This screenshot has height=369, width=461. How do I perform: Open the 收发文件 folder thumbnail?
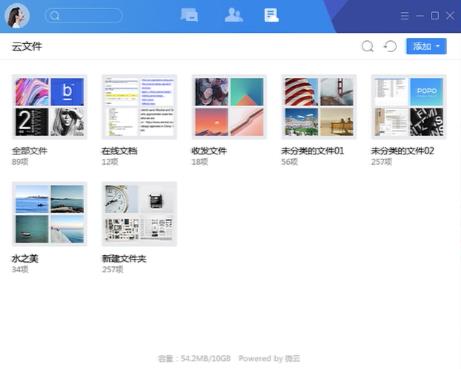[229, 107]
